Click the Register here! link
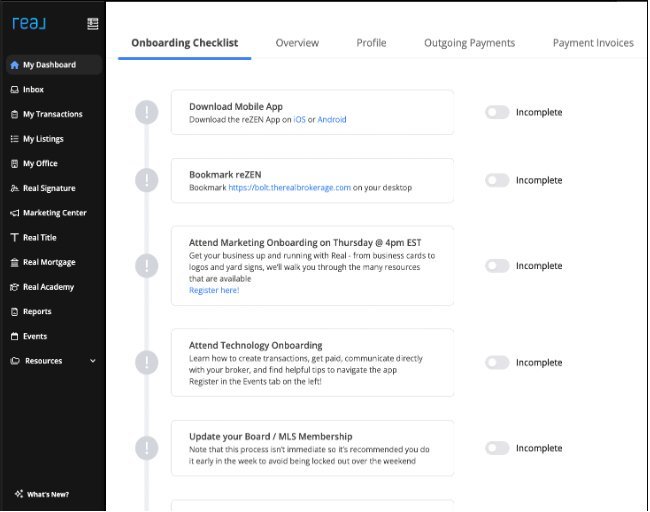This screenshot has width=650, height=512. point(214,290)
